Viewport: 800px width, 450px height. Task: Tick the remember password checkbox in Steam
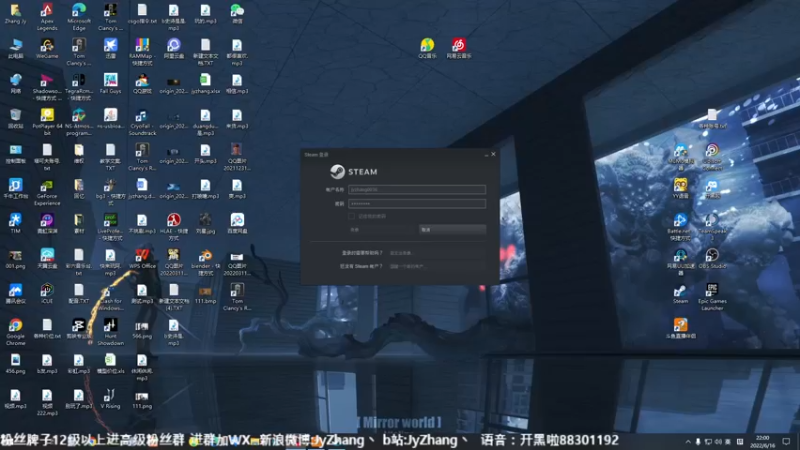tap(351, 216)
